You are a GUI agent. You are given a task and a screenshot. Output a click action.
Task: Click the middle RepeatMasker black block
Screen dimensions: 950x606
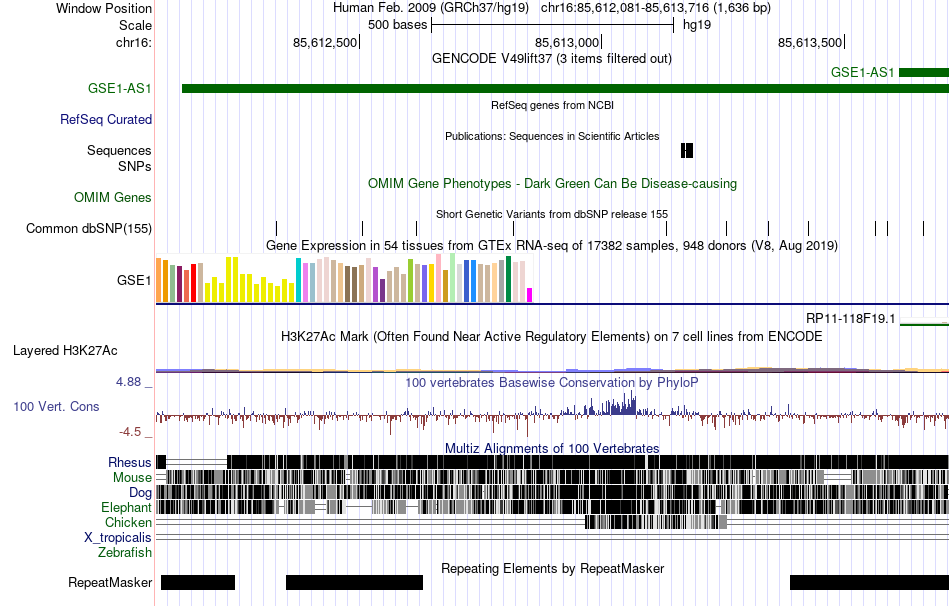click(x=354, y=582)
